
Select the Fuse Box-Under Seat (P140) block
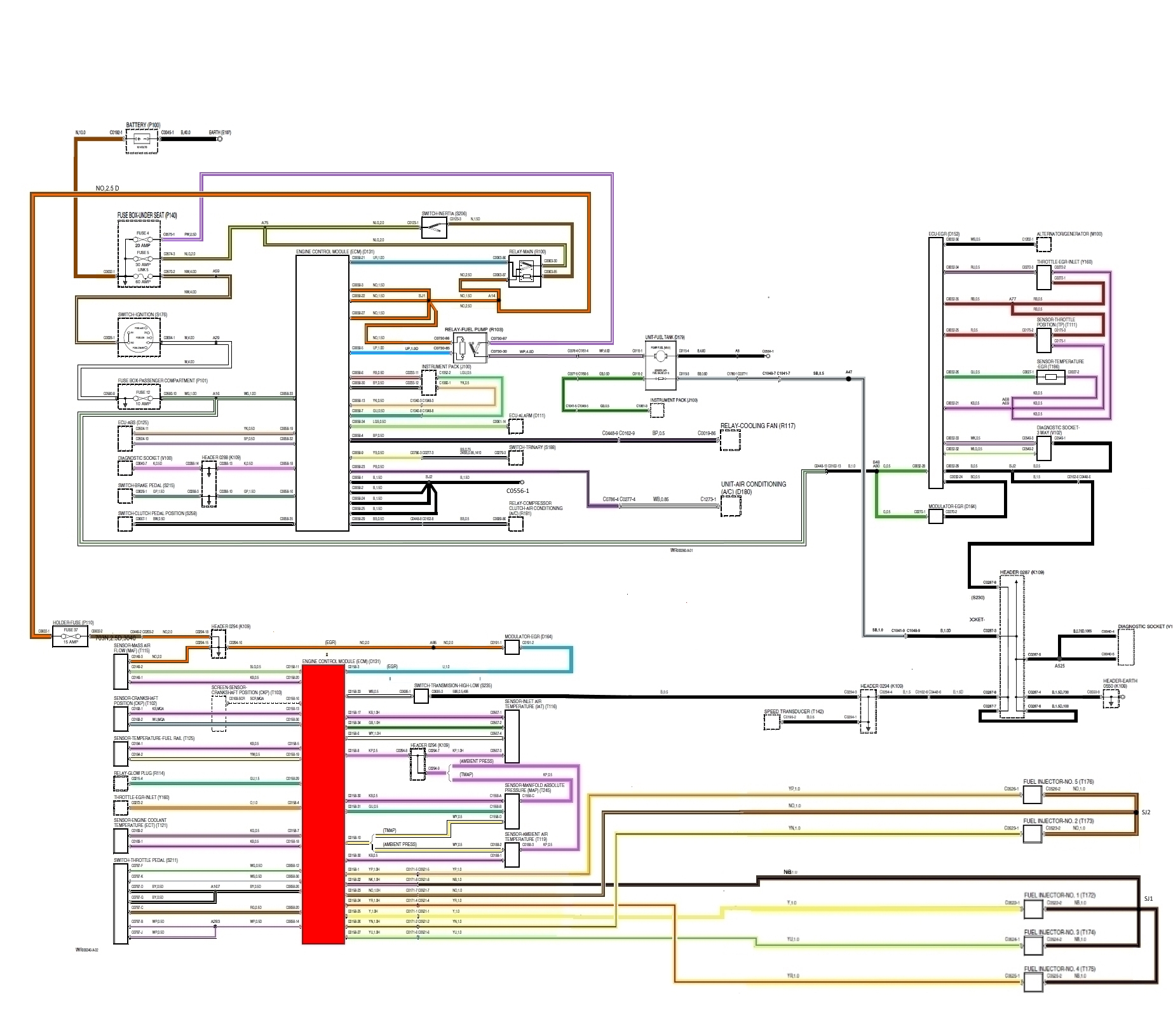click(139, 254)
